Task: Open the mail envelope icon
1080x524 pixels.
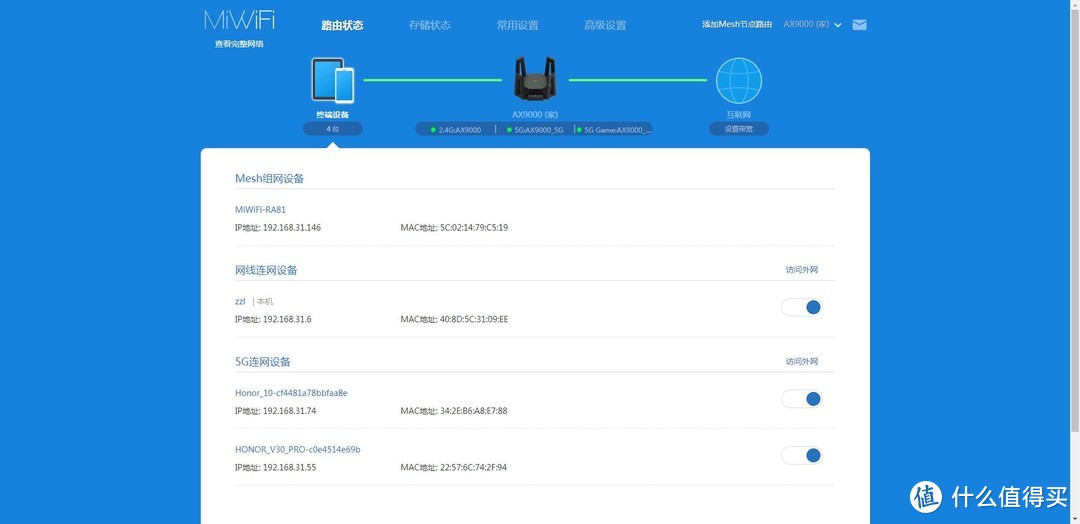Action: pos(859,25)
